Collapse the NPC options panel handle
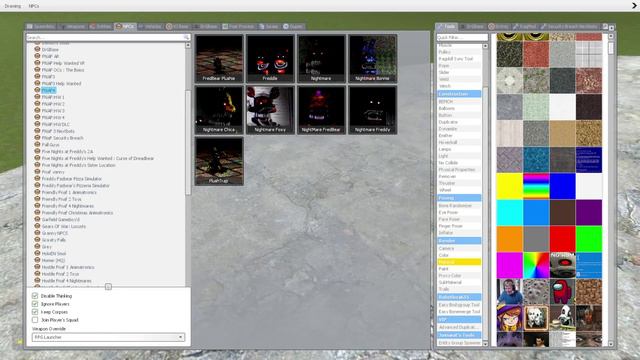The width and height of the screenshot is (640, 360). 108,287
